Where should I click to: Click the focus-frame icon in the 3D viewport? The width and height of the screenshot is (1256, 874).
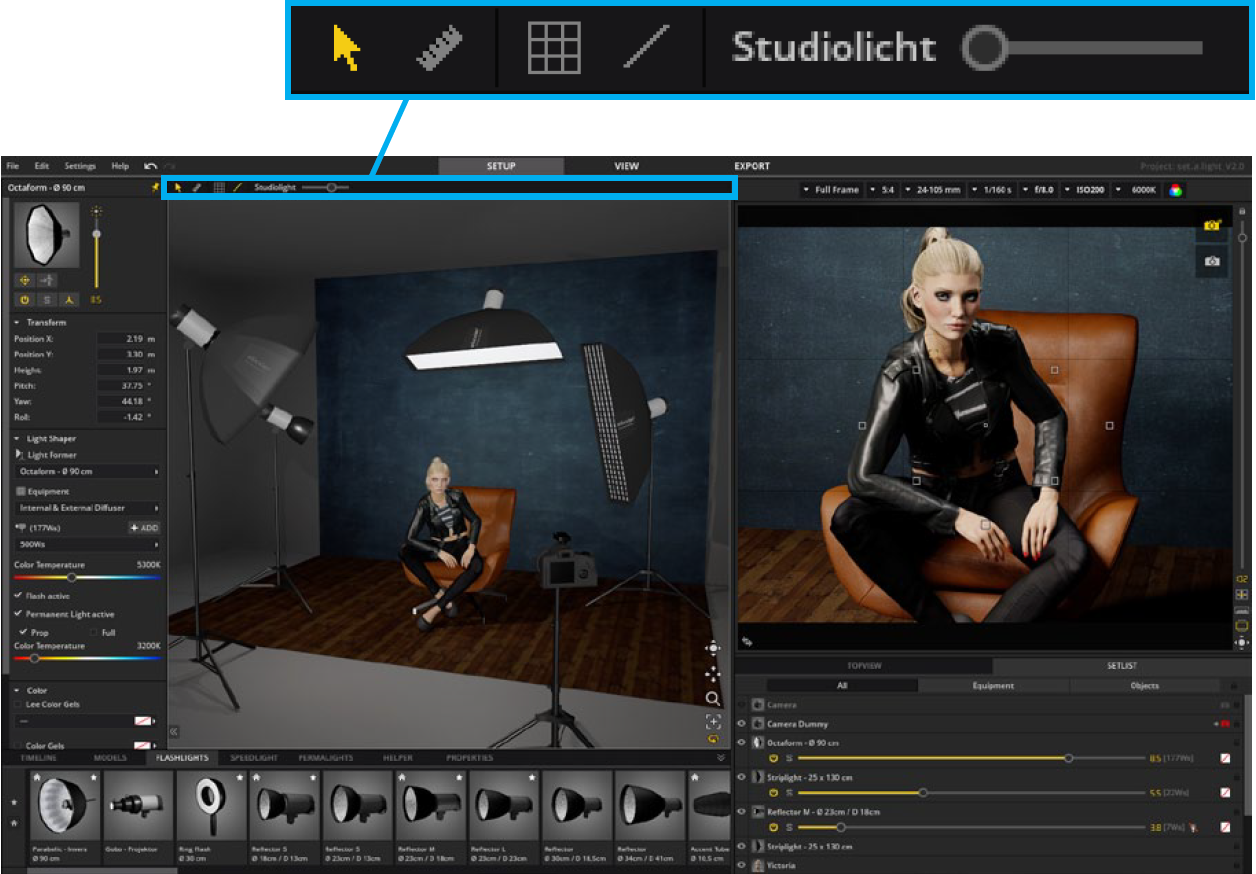(x=712, y=721)
